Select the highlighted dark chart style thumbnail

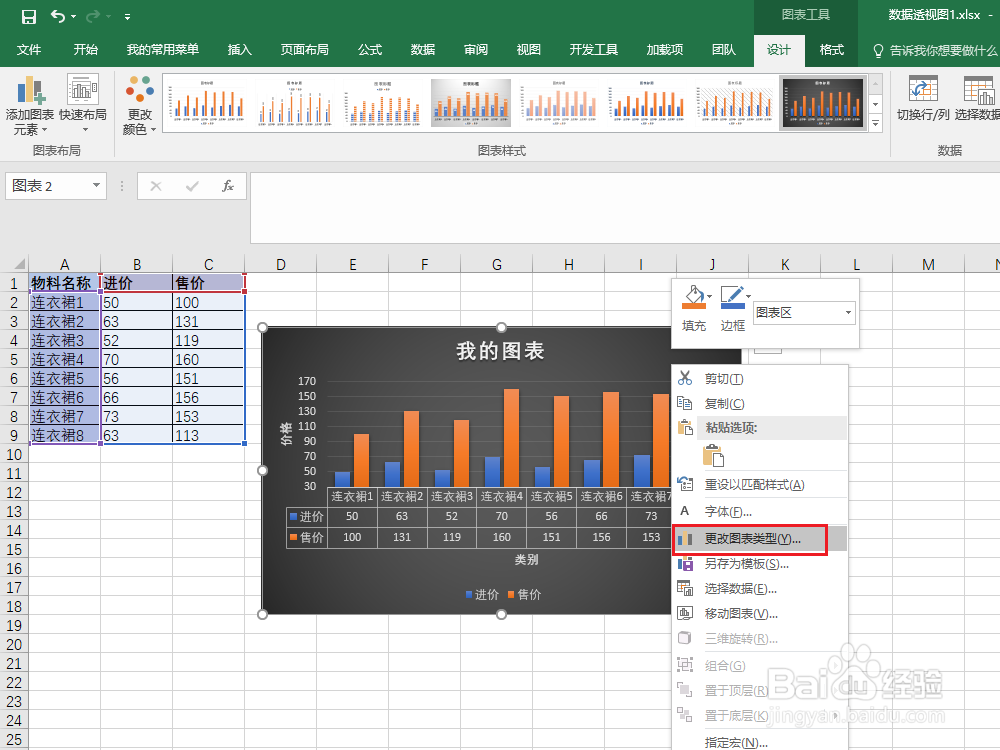pyautogui.click(x=823, y=102)
